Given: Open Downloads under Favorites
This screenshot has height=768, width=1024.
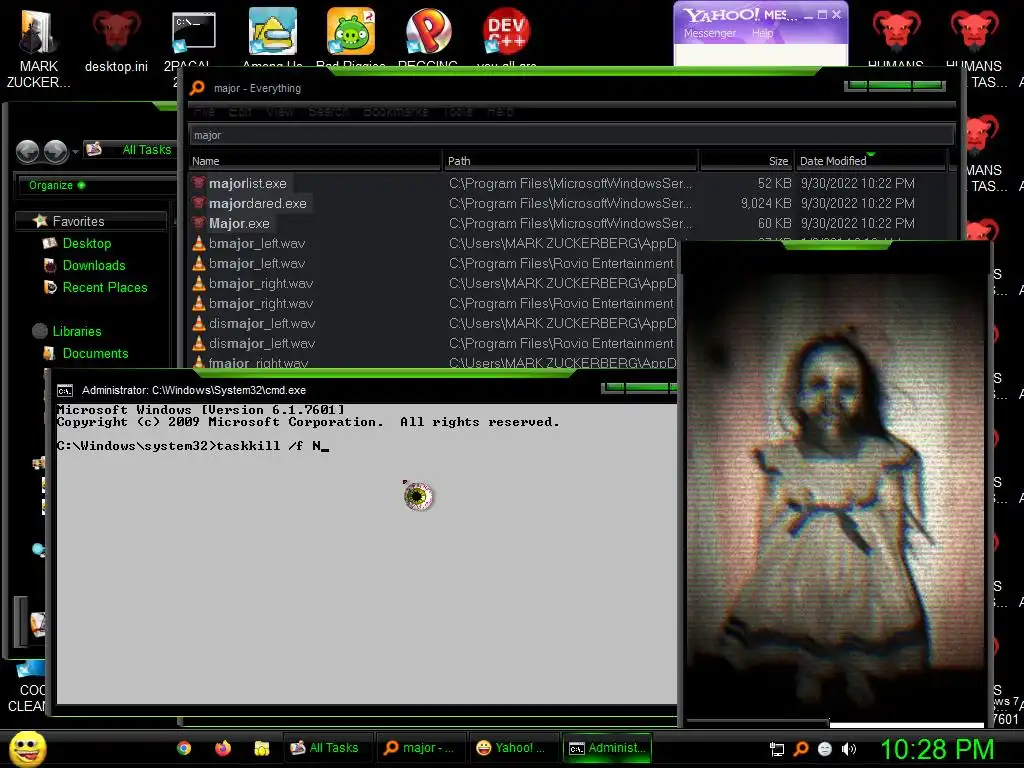Looking at the screenshot, I should tap(94, 266).
